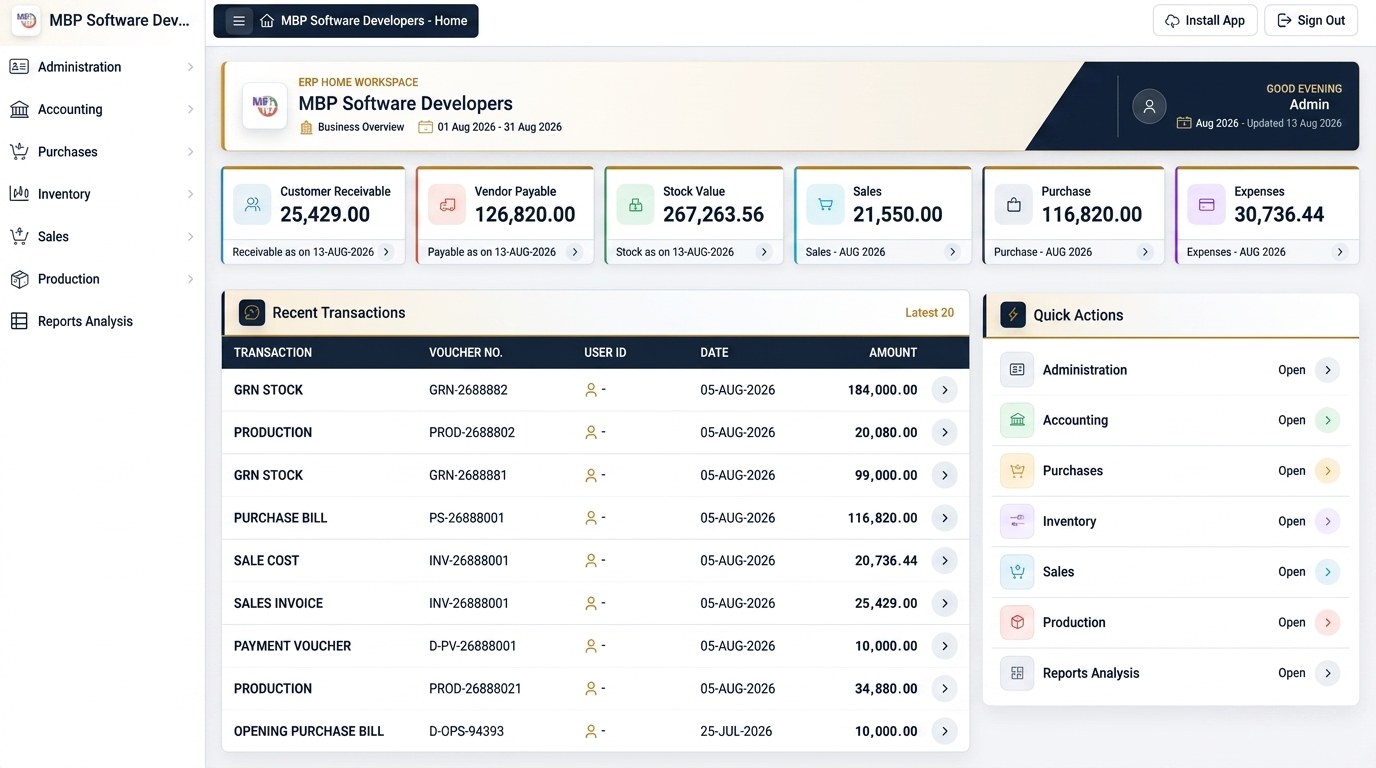This screenshot has width=1376, height=768.
Task: Click the Production box icon in Quick Actions
Action: click(x=1017, y=622)
